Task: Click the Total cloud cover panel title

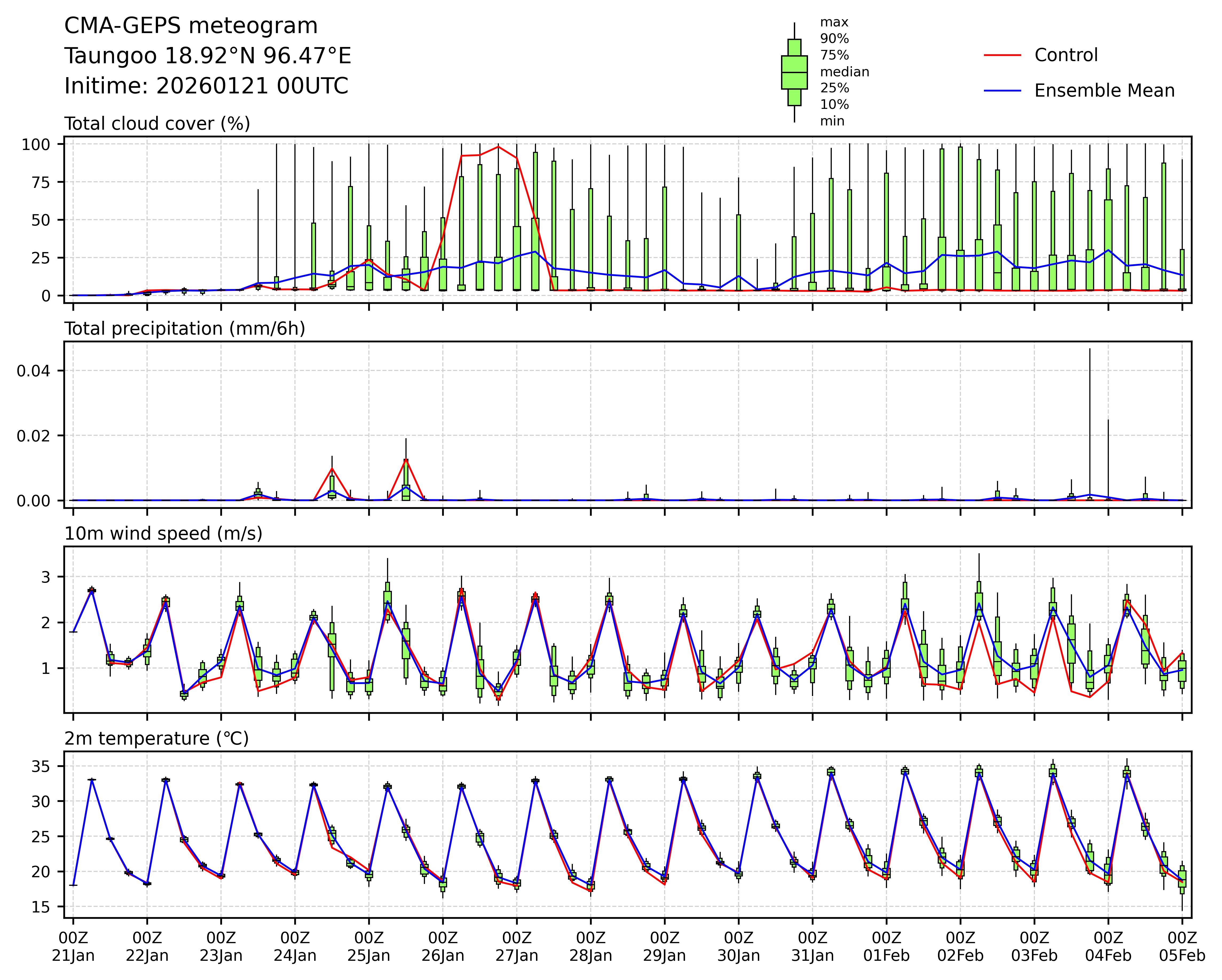Action: (157, 124)
